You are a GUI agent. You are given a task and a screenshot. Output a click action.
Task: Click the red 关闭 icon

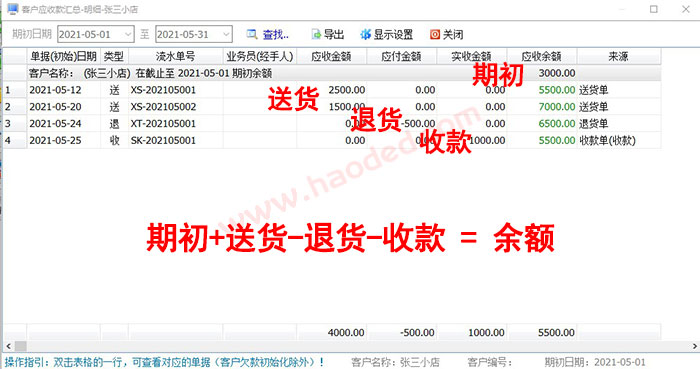pos(435,34)
